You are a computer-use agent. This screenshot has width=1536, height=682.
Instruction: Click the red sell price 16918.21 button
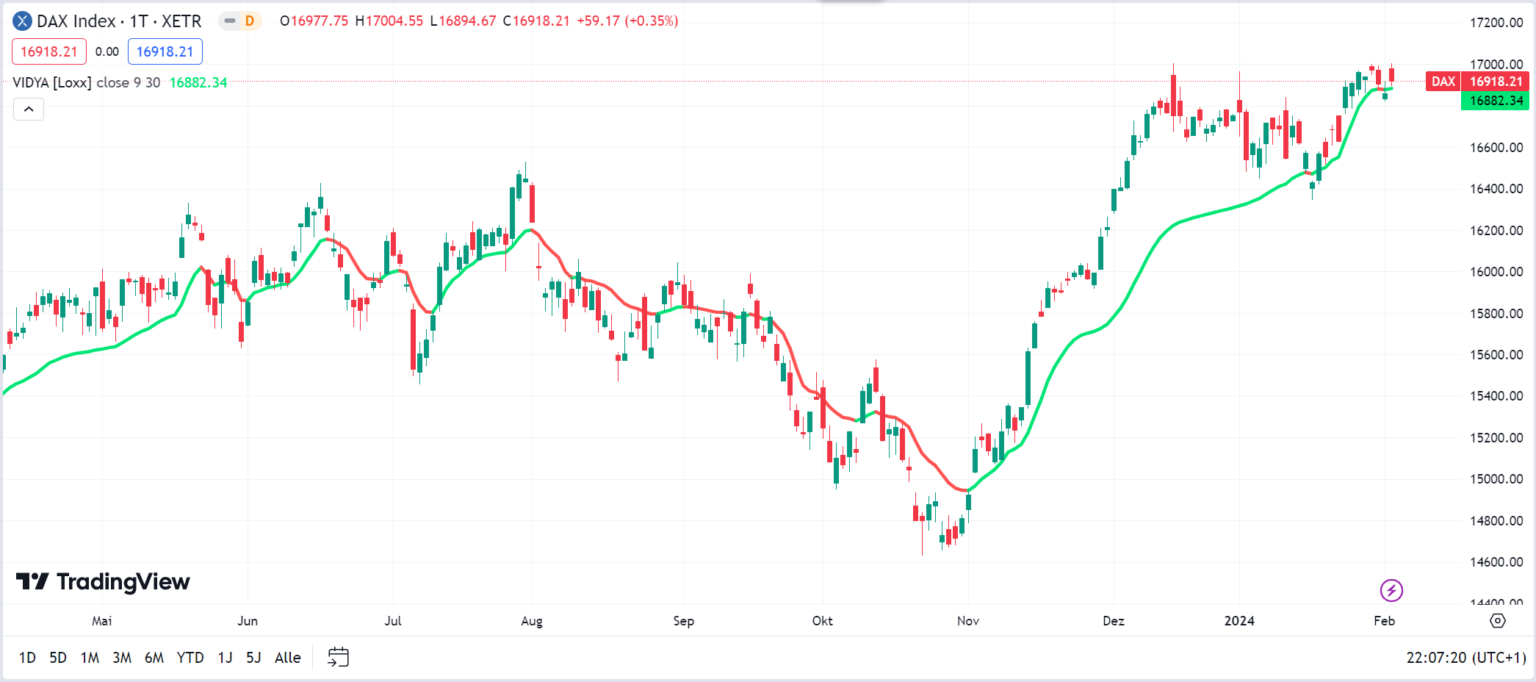pyautogui.click(x=49, y=52)
